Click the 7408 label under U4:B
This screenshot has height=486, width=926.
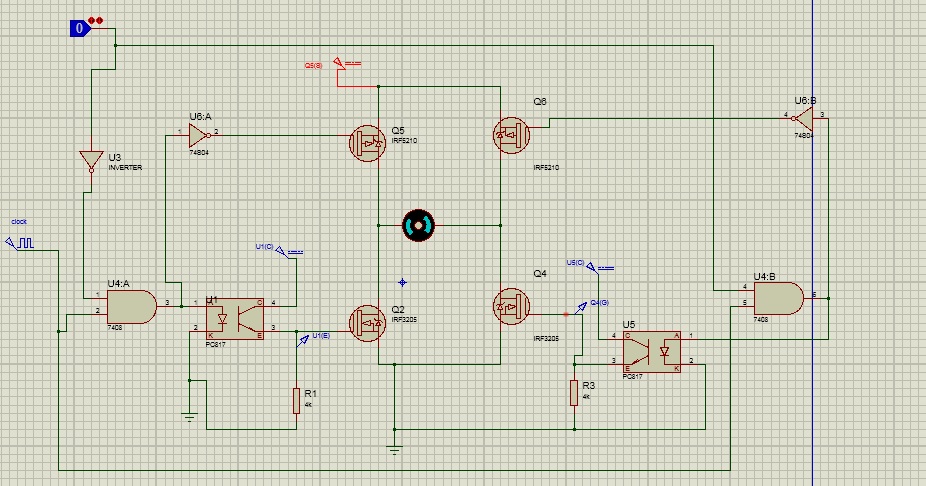pyautogui.click(x=761, y=319)
